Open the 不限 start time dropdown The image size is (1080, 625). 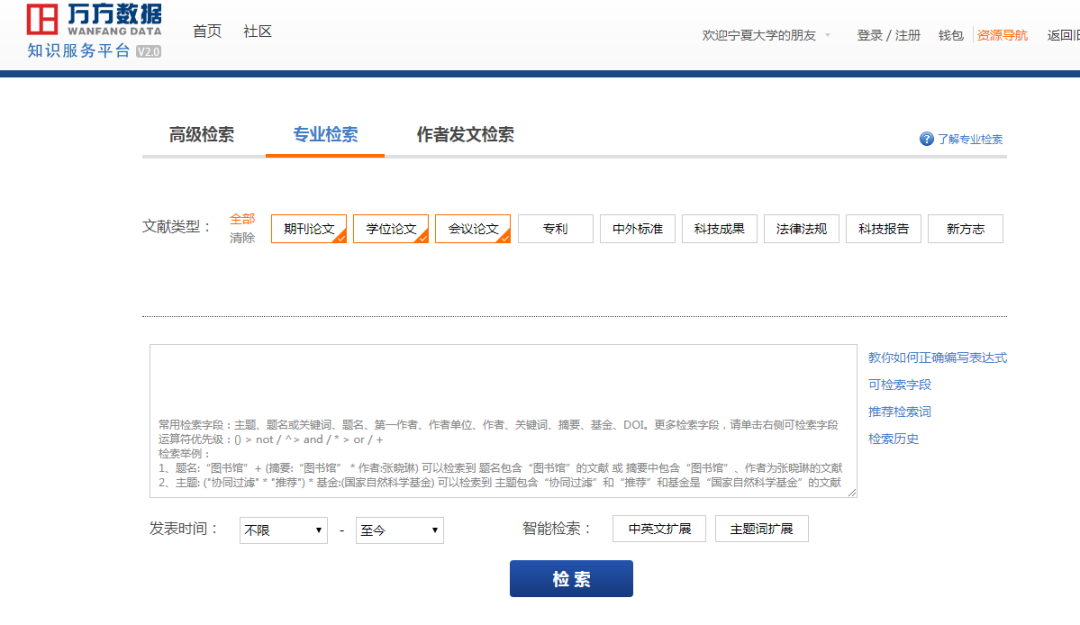pos(283,530)
